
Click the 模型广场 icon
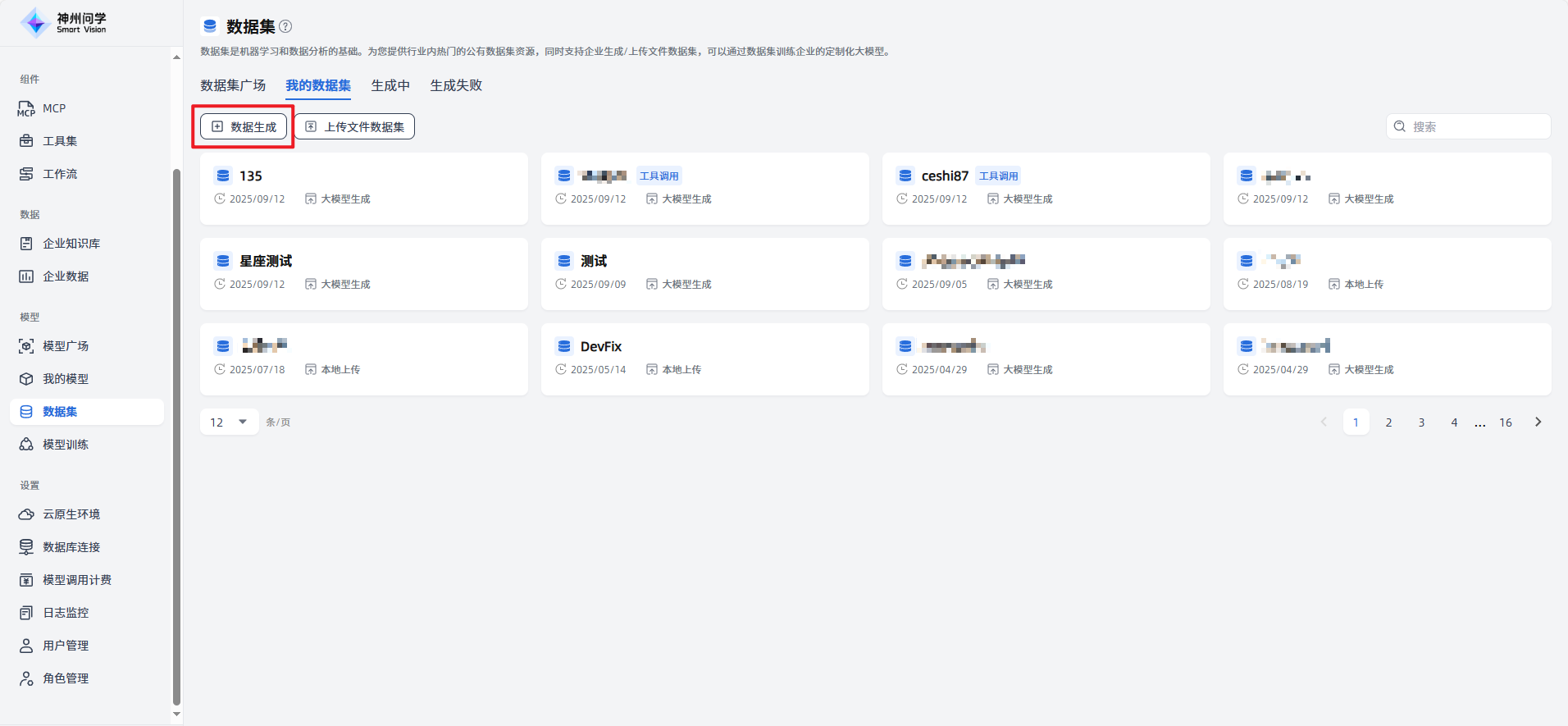coord(26,346)
